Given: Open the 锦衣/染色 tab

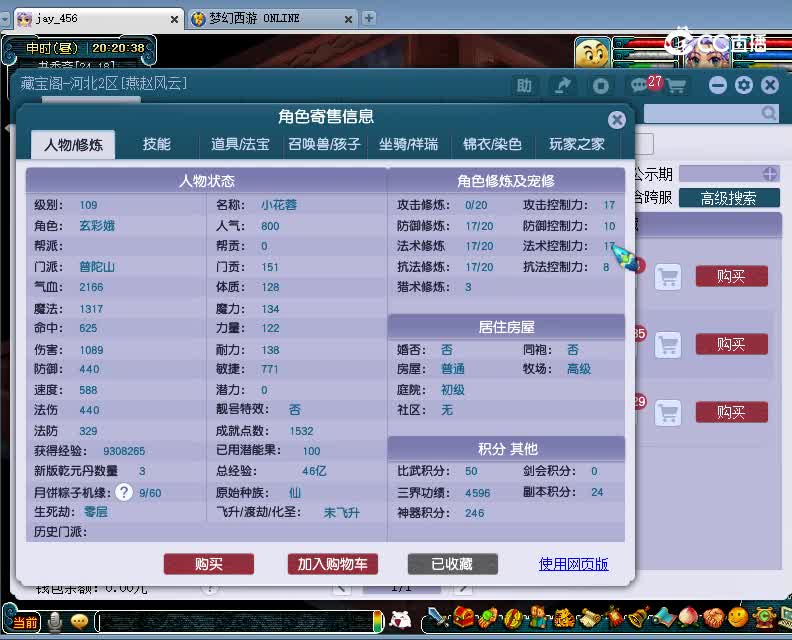Looking at the screenshot, I should point(492,144).
